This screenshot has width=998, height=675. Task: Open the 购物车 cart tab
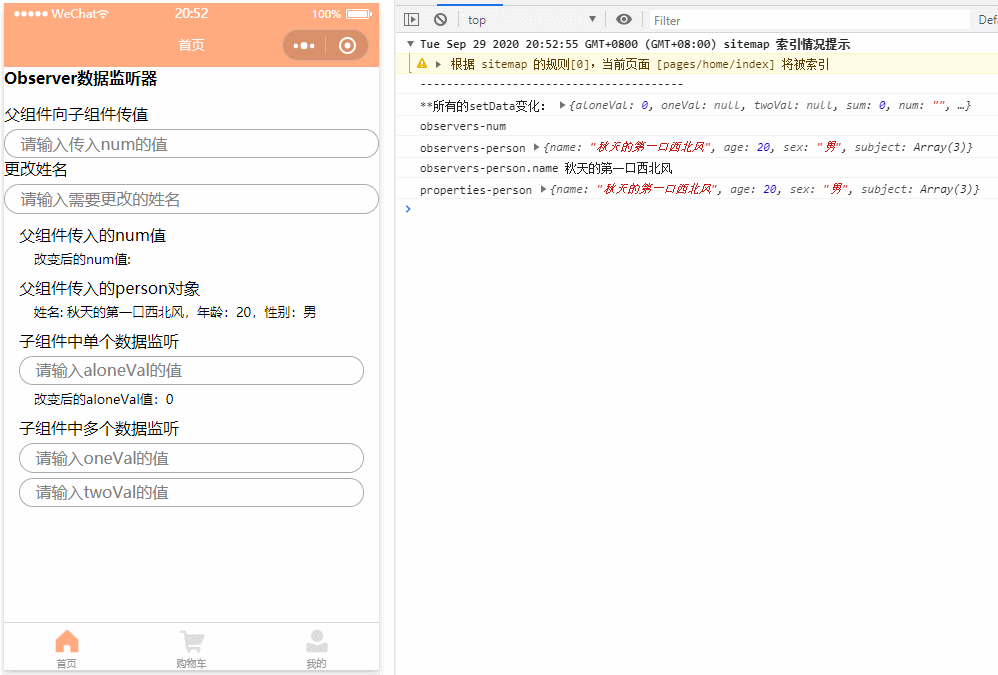(191, 648)
